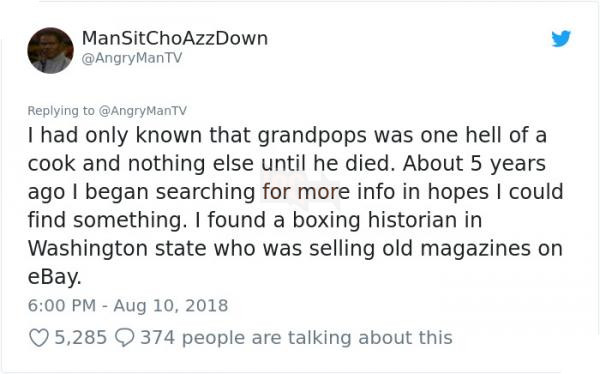Click the phrase "find something." in the tweet
Viewport: 600px width, 374px height.
click(x=108, y=220)
